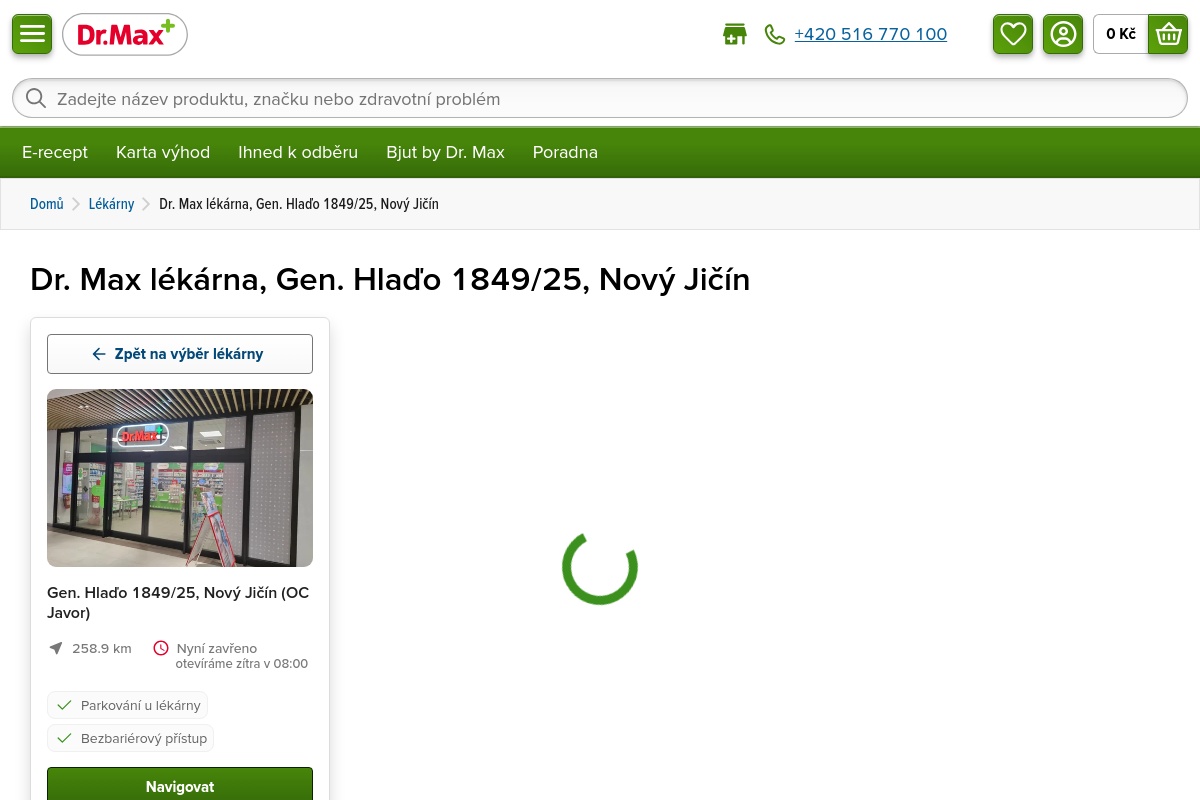1200x800 pixels.
Task: Open the pharmacy store locator icon
Action: coord(735,34)
